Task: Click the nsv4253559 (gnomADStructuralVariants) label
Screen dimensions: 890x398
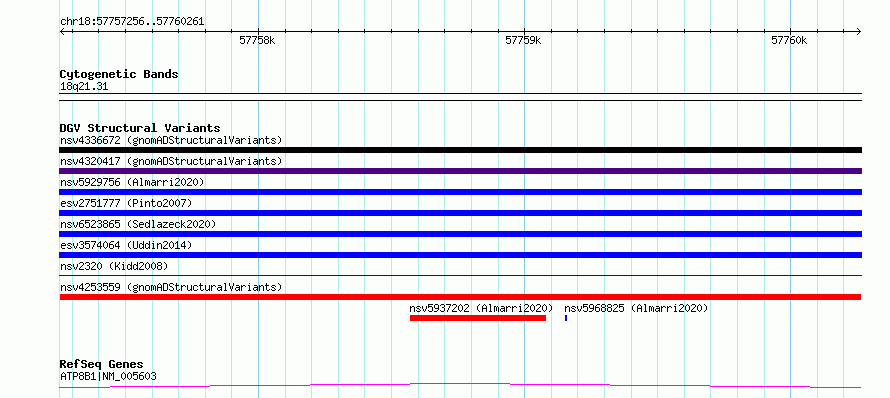Action: click(171, 287)
